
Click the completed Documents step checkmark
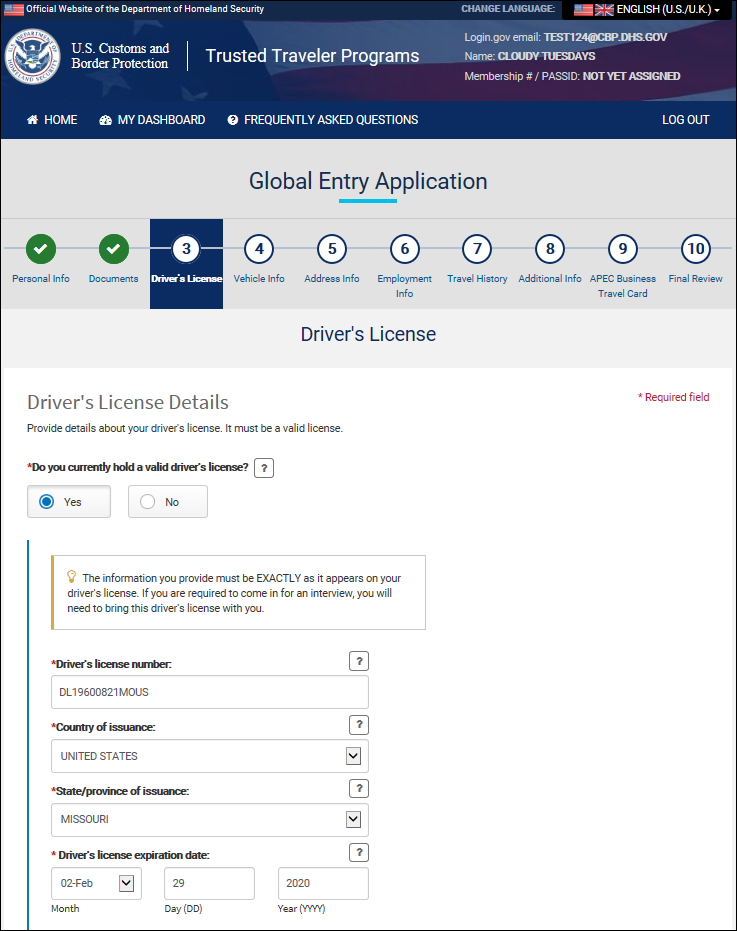coord(113,248)
